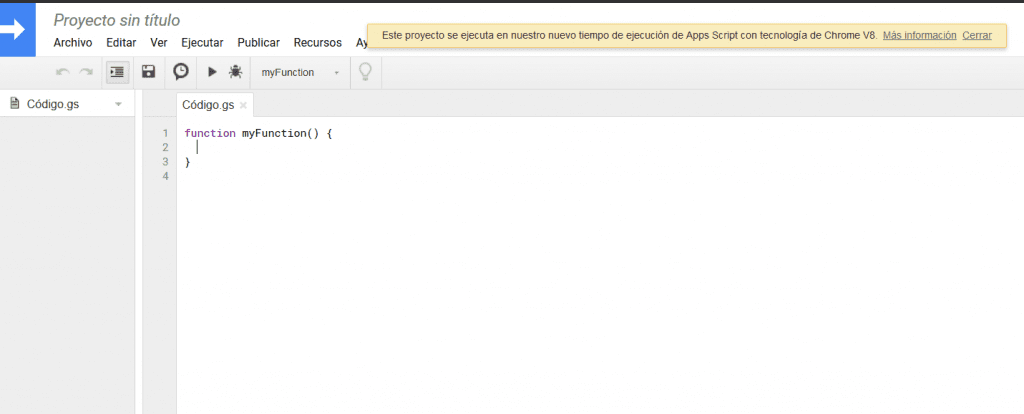Click code line 'function myFunction() {'
This screenshot has width=1024, height=414.
[259, 133]
